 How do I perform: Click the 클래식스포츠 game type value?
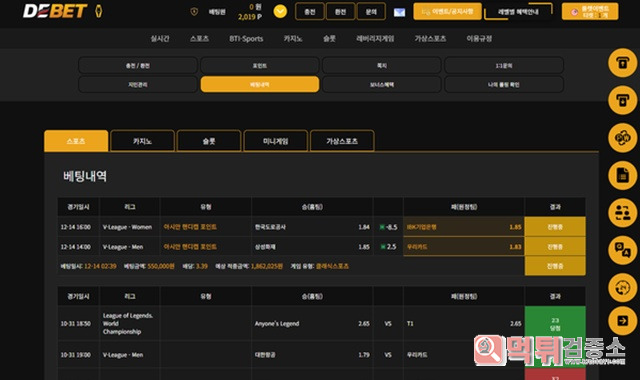click(x=332, y=266)
